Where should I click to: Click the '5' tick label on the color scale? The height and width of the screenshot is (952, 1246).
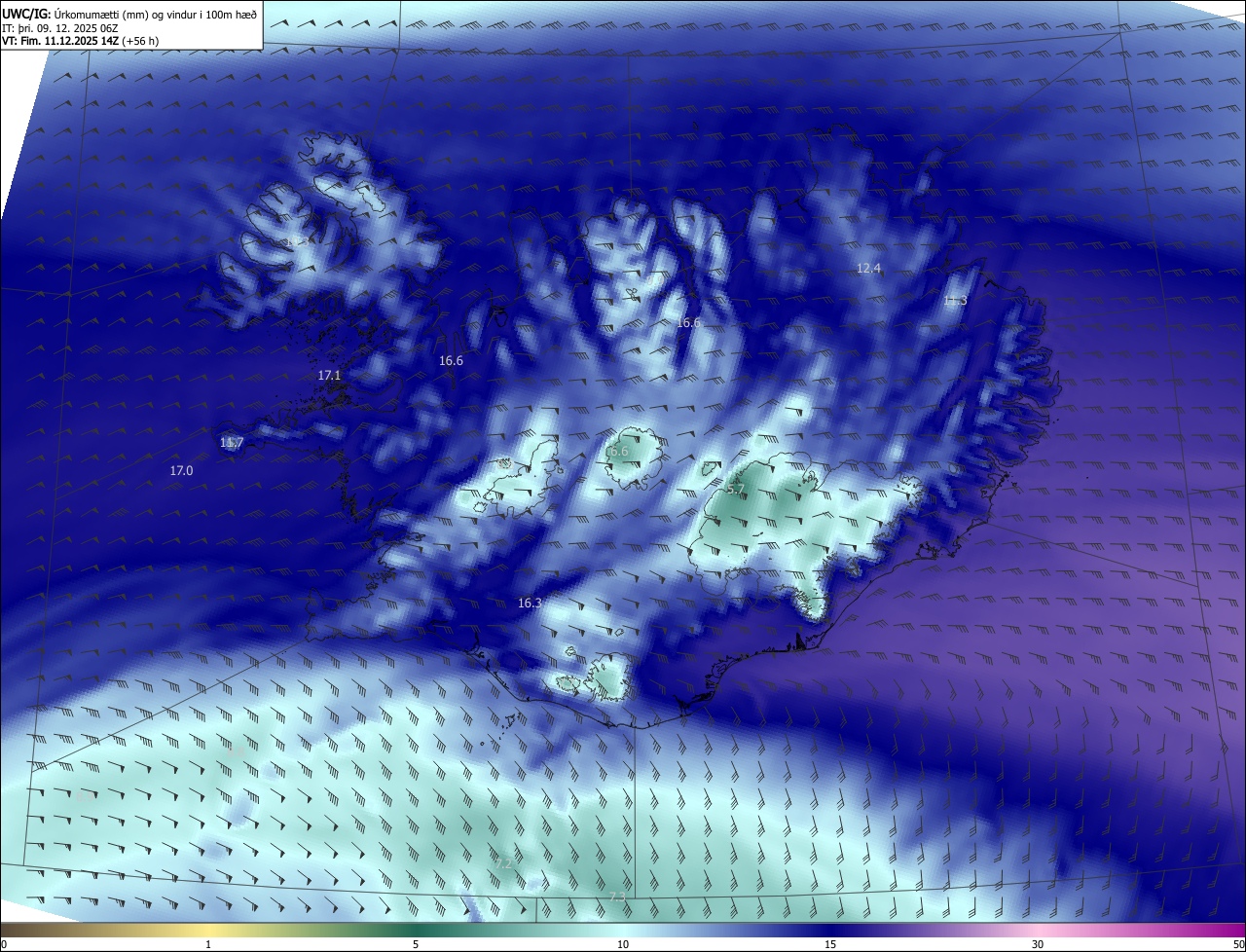[416, 944]
